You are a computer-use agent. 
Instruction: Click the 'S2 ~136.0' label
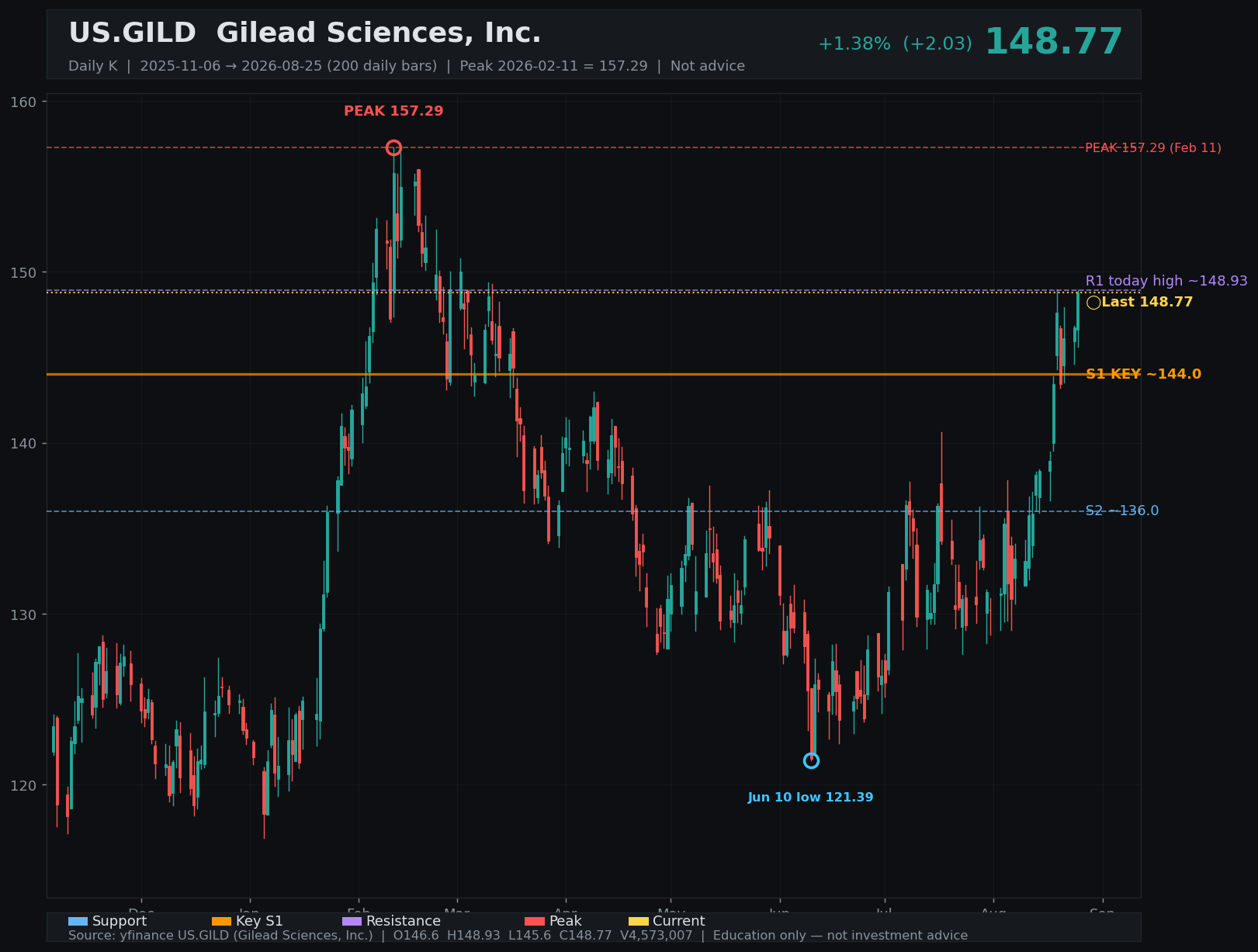tap(1121, 511)
